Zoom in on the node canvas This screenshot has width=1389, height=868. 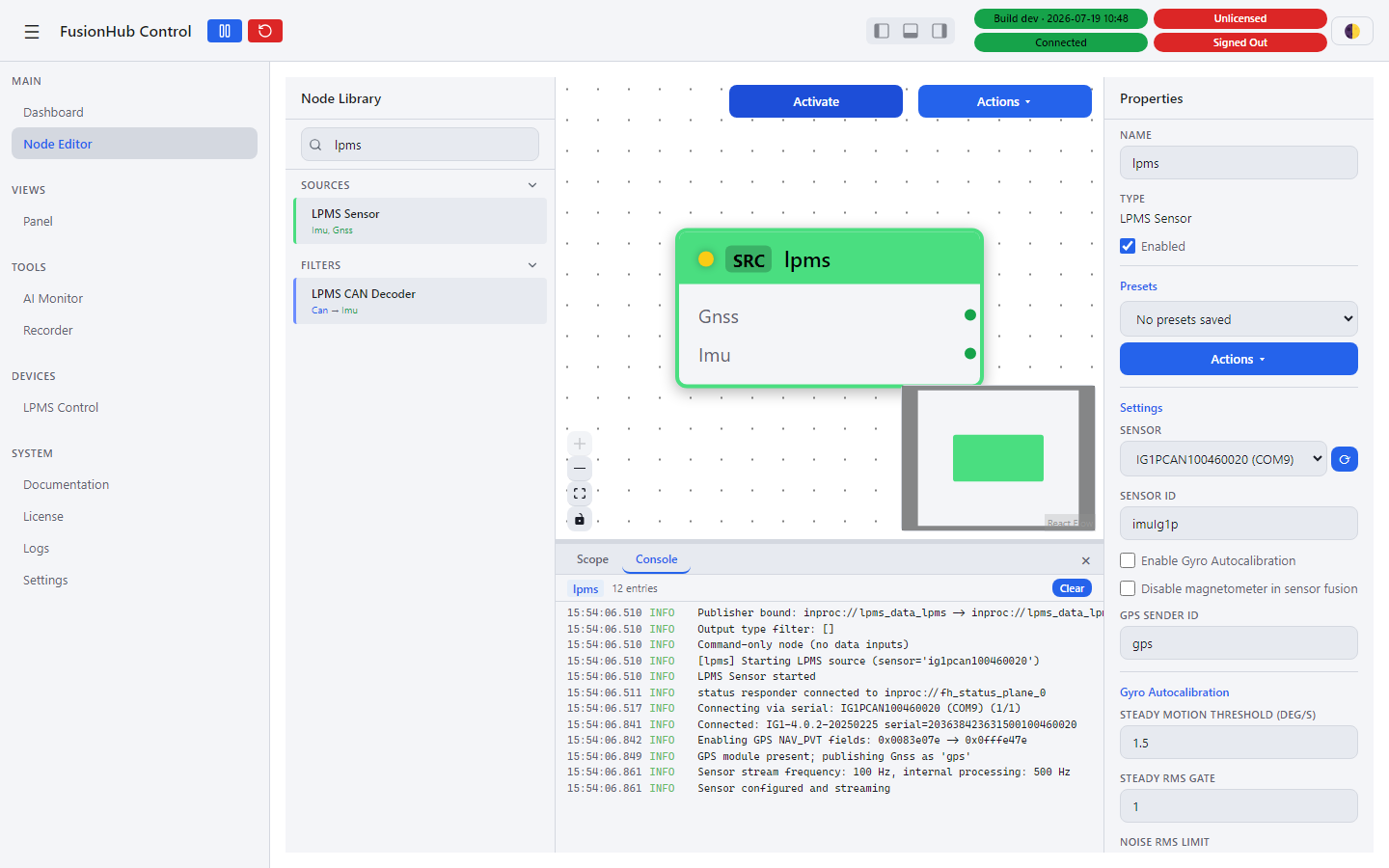click(x=580, y=444)
